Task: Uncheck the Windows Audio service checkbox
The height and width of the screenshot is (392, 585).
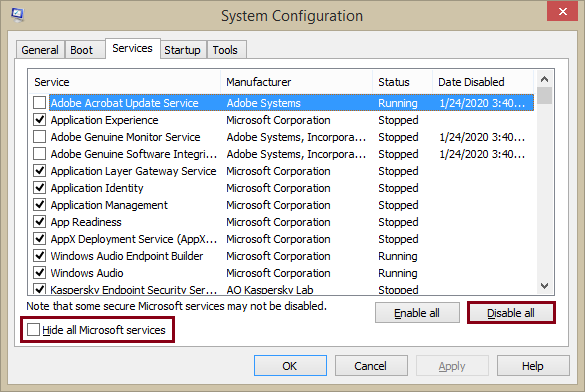Action: pyautogui.click(x=40, y=273)
